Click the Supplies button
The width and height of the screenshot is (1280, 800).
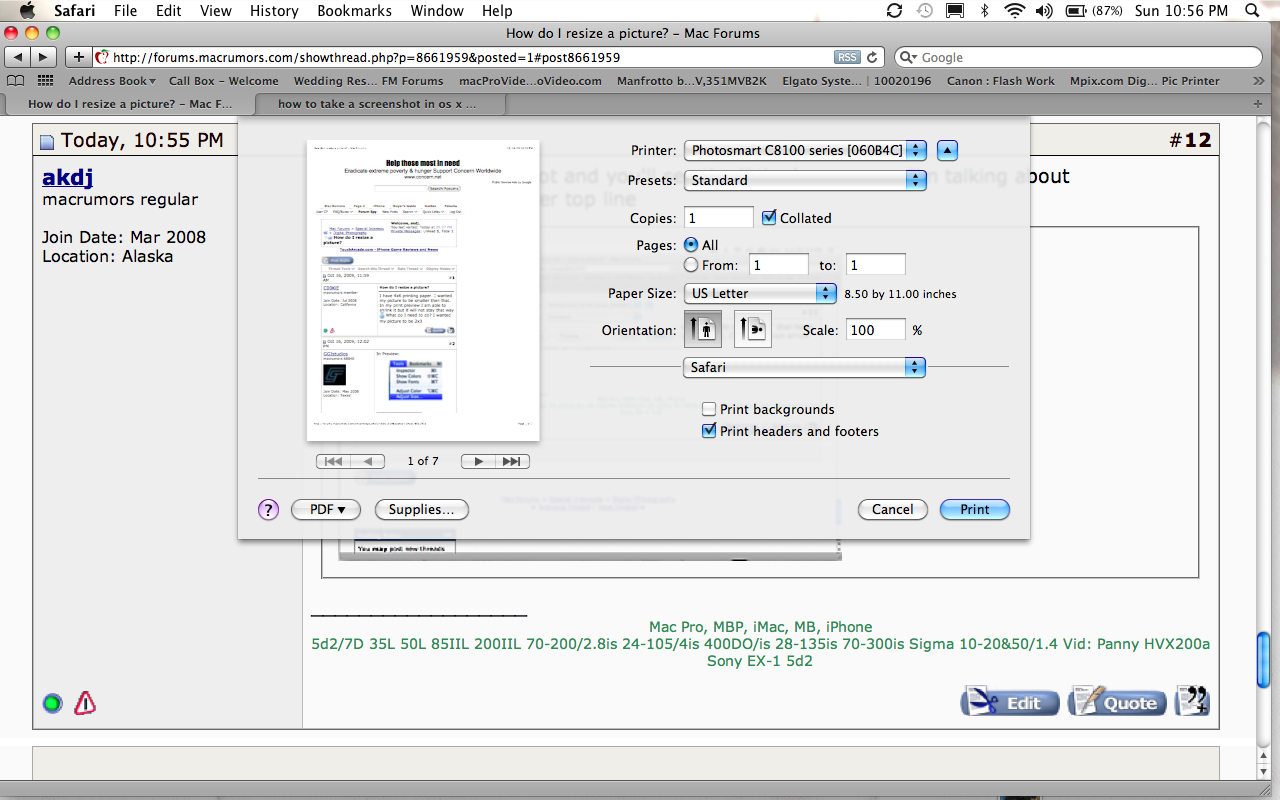[421, 509]
